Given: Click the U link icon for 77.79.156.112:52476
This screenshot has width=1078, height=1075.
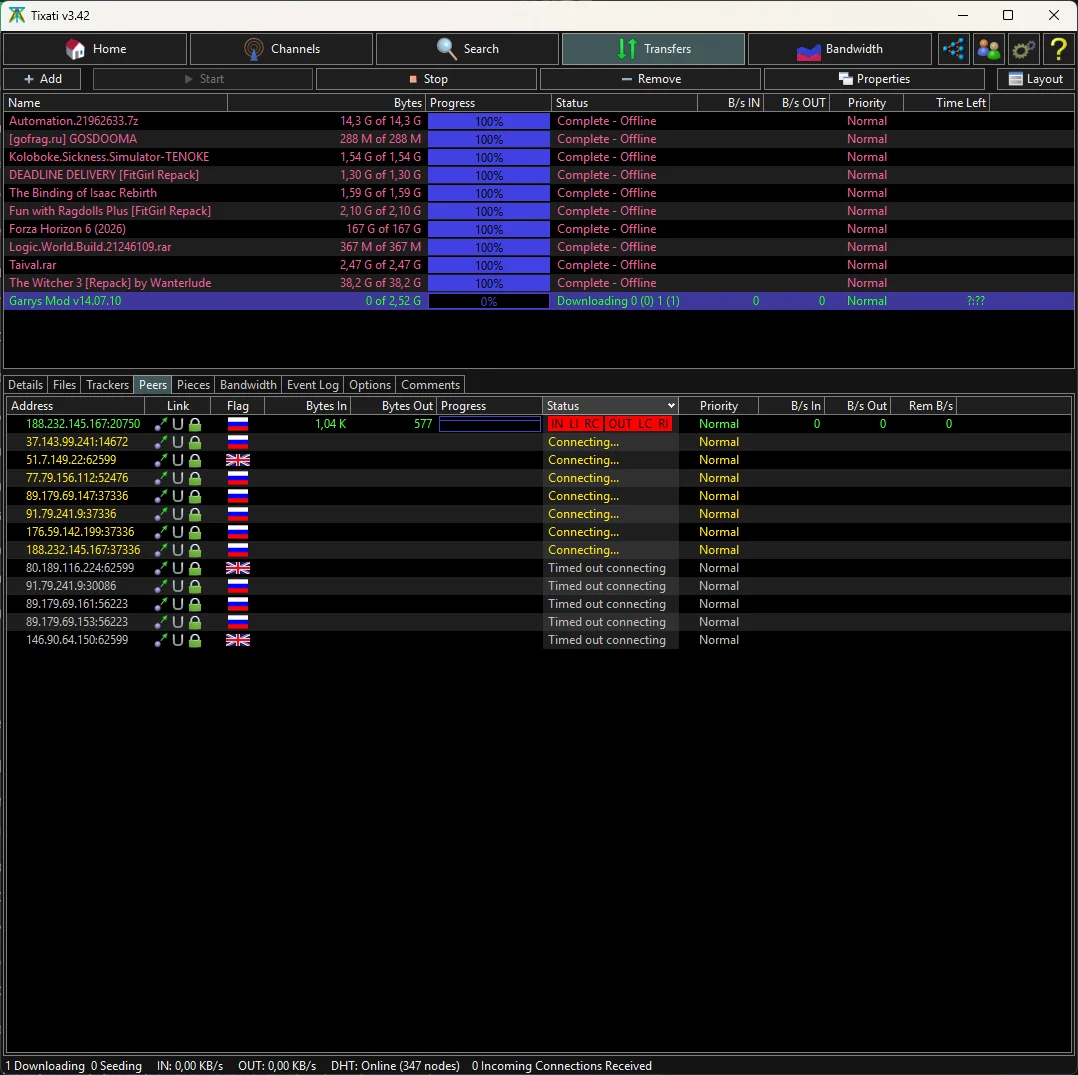Looking at the screenshot, I should (x=177, y=478).
